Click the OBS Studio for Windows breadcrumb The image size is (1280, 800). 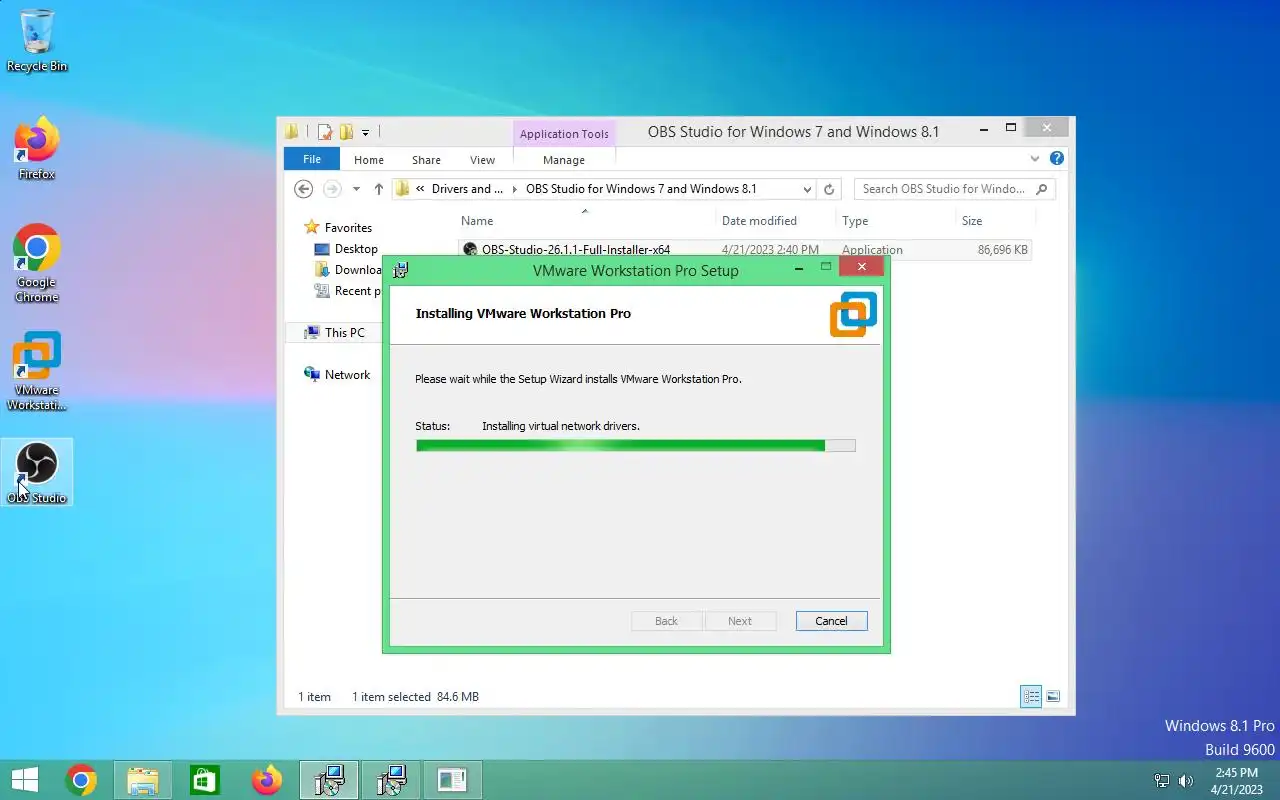pyautogui.click(x=641, y=189)
